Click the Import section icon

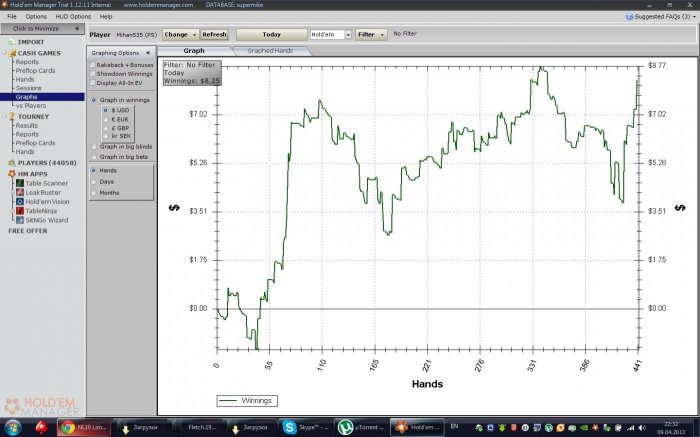(x=10, y=43)
